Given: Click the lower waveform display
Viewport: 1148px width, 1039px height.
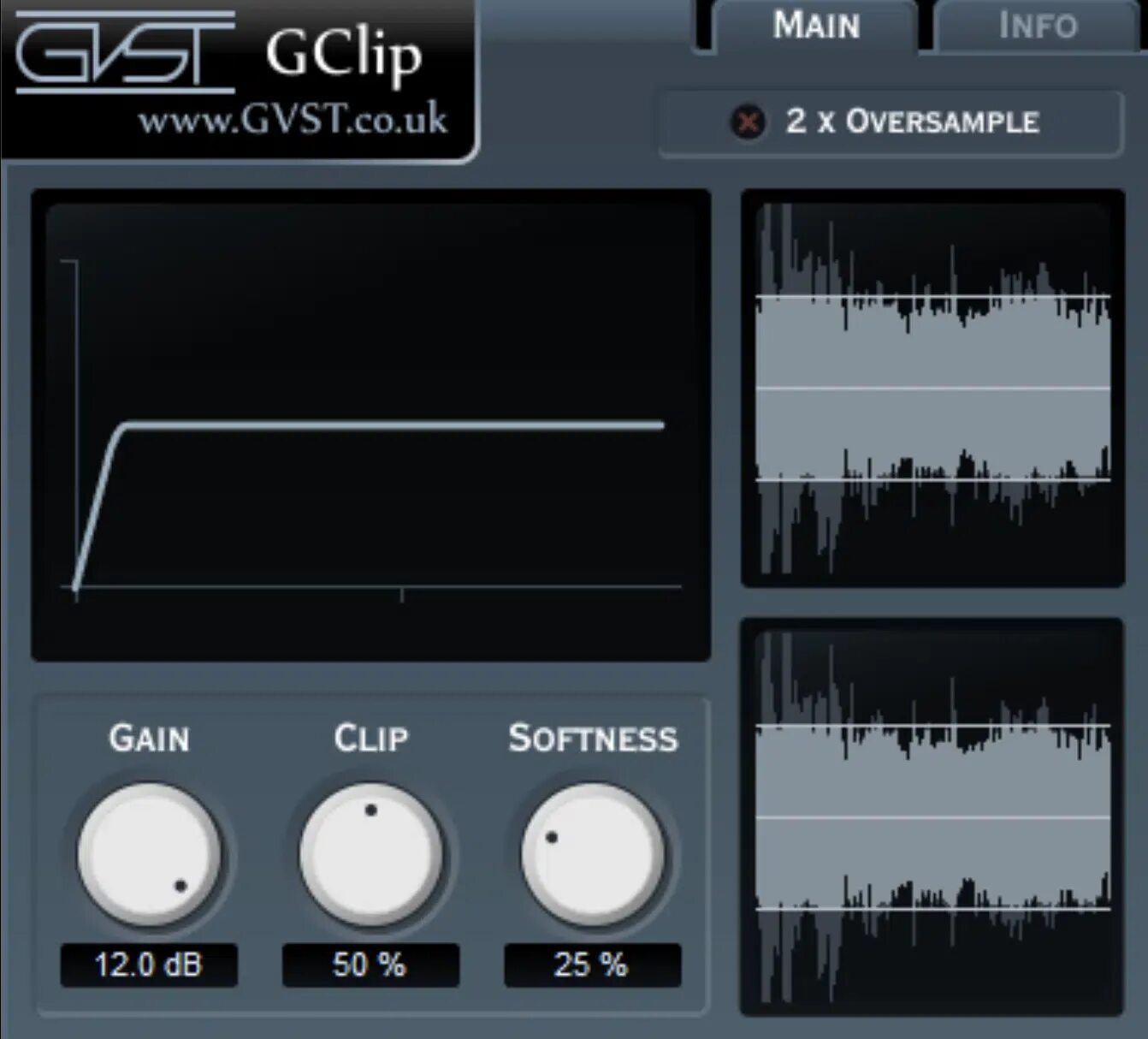Looking at the screenshot, I should [932, 817].
